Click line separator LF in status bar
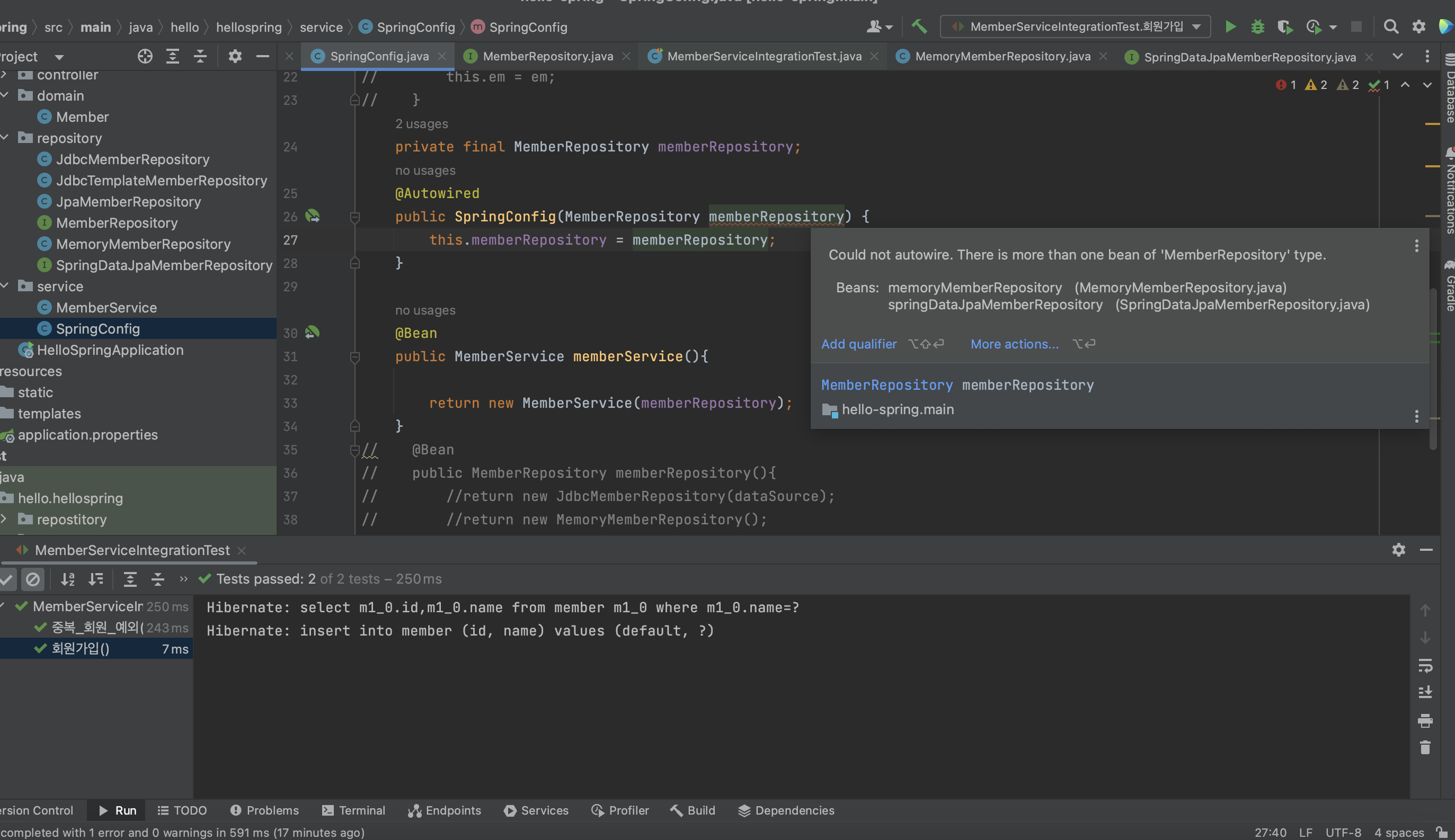This screenshot has height=840, width=1455. pos(1306,832)
